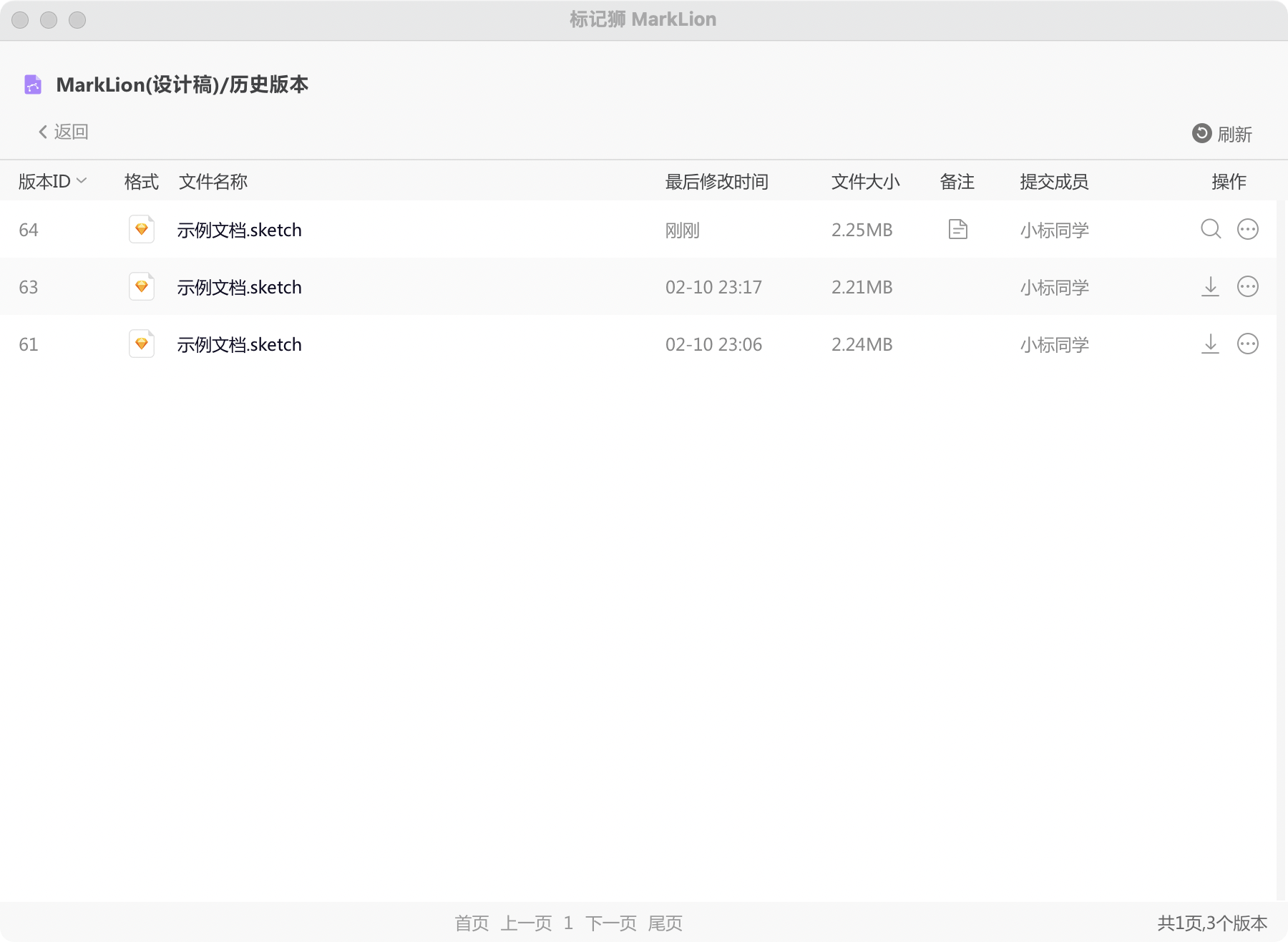Download version 61 of the sketch file
1288x942 pixels.
[1210, 344]
